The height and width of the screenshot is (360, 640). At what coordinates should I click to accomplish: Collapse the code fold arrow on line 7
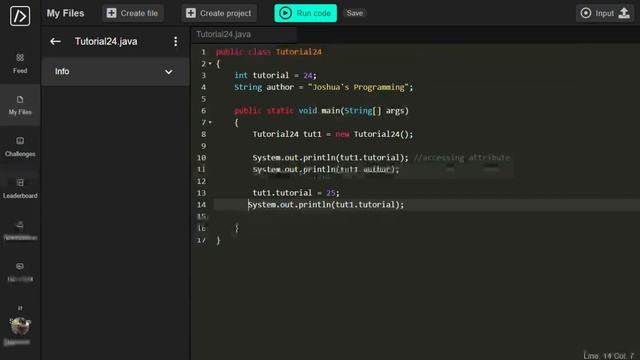pos(210,122)
